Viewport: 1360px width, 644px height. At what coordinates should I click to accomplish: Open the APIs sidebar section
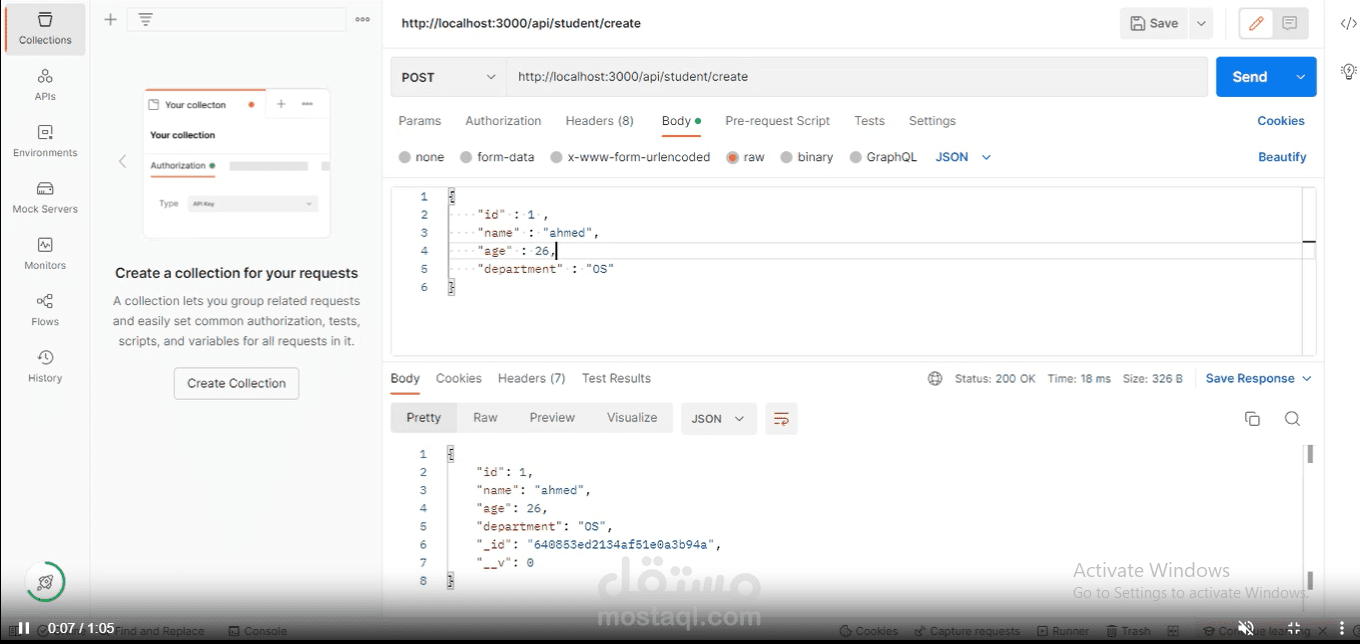[45, 85]
